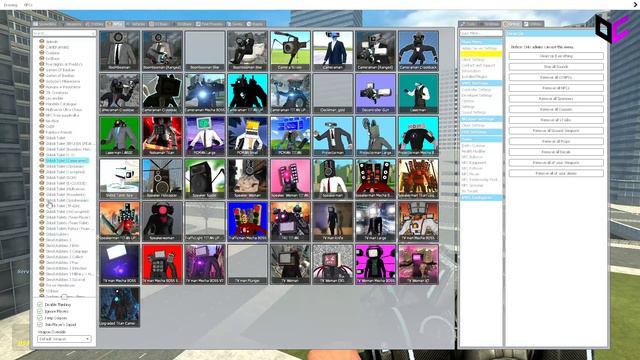Switch to the NPCs spawn menu tab
This screenshot has height=360, width=640.
click(x=115, y=24)
